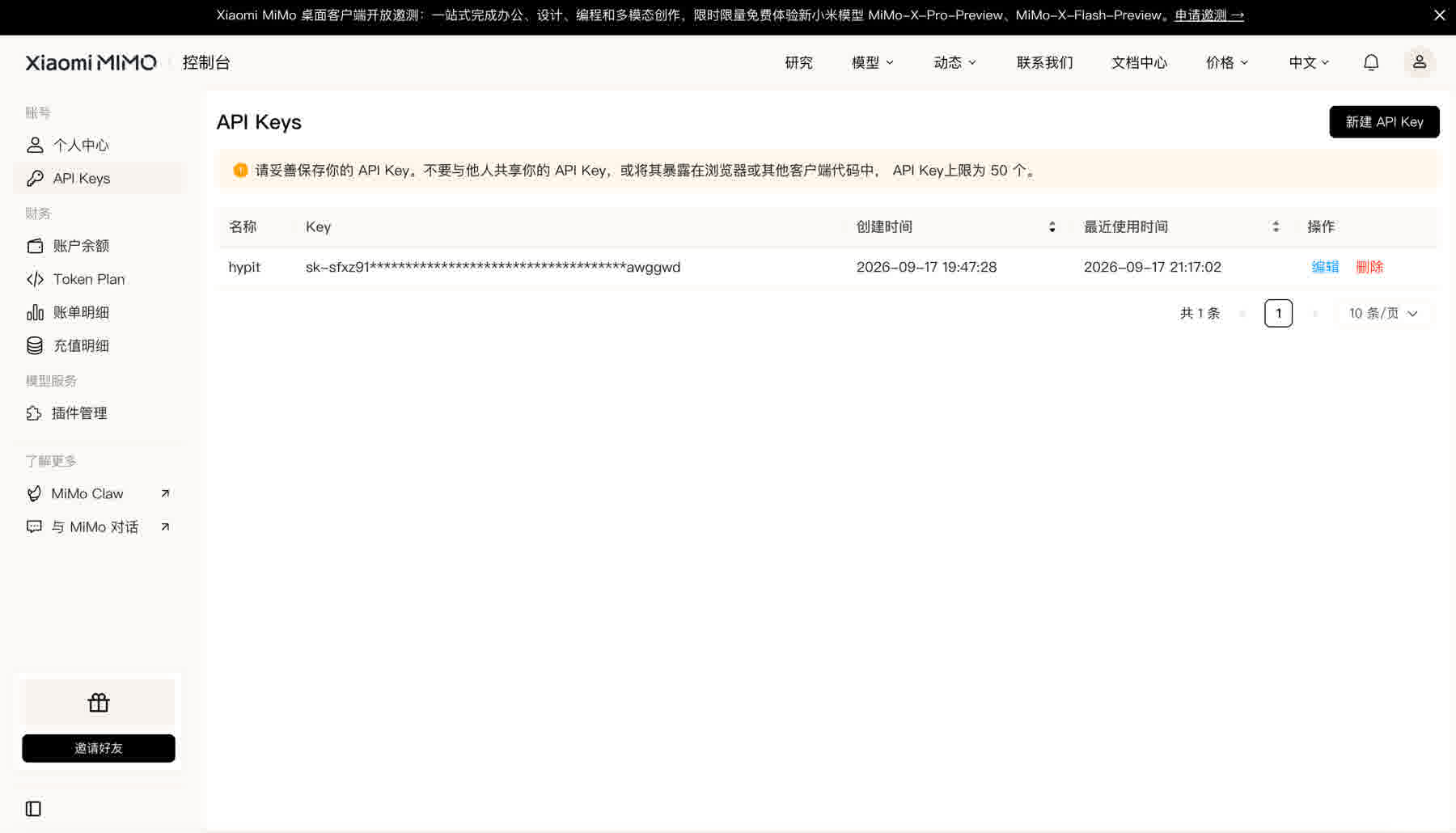Open the user avatar account menu

click(1420, 62)
